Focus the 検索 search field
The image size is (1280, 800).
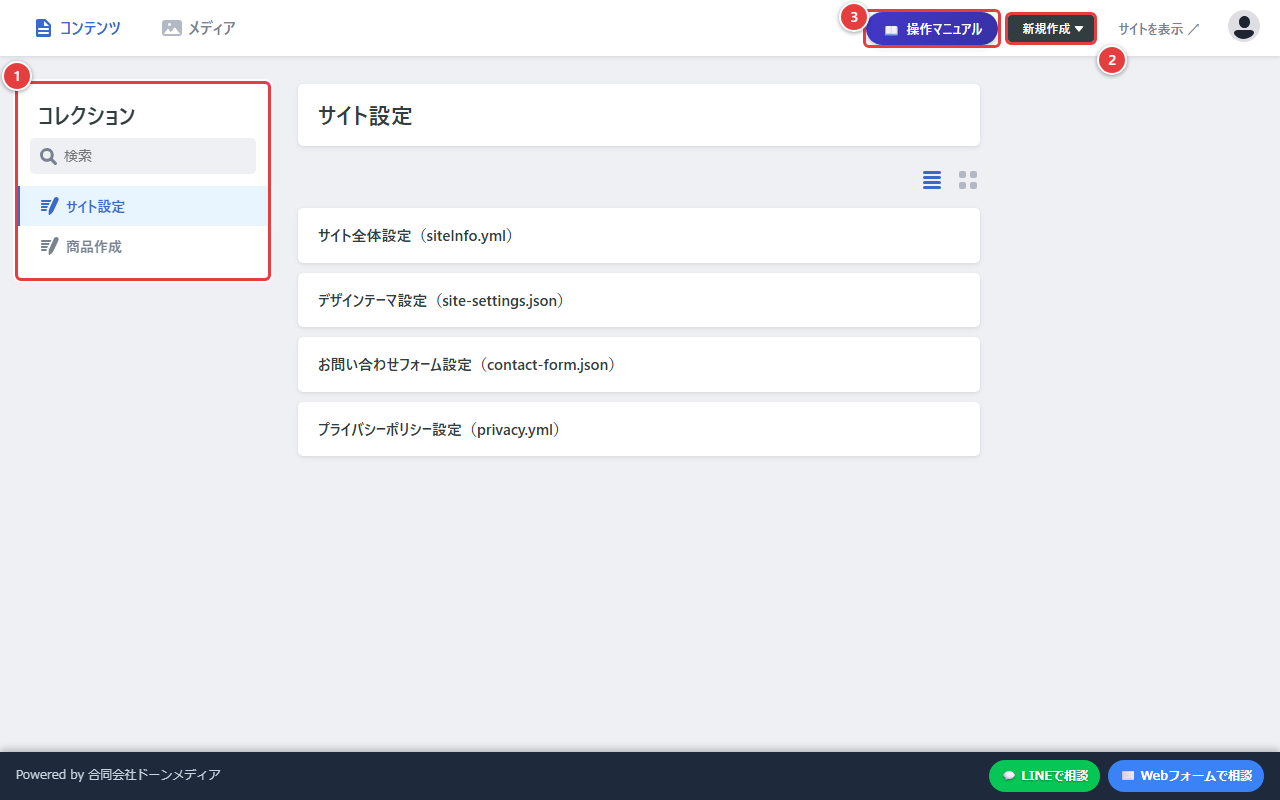pos(143,156)
